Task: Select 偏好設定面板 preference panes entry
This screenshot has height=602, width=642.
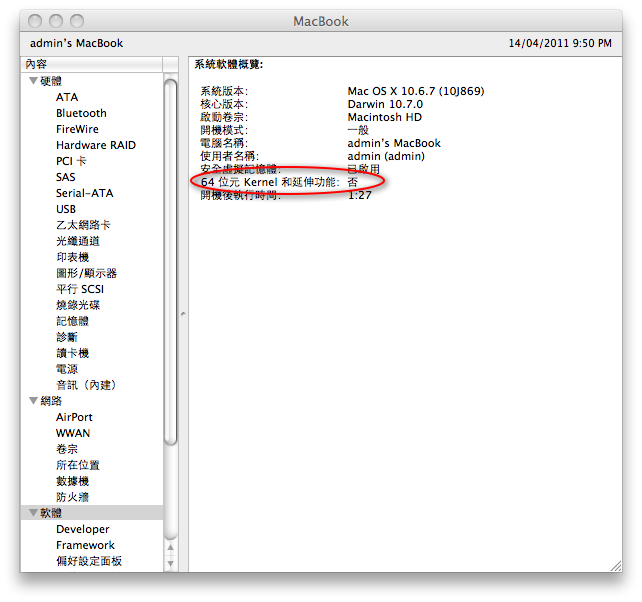Action: (89, 561)
